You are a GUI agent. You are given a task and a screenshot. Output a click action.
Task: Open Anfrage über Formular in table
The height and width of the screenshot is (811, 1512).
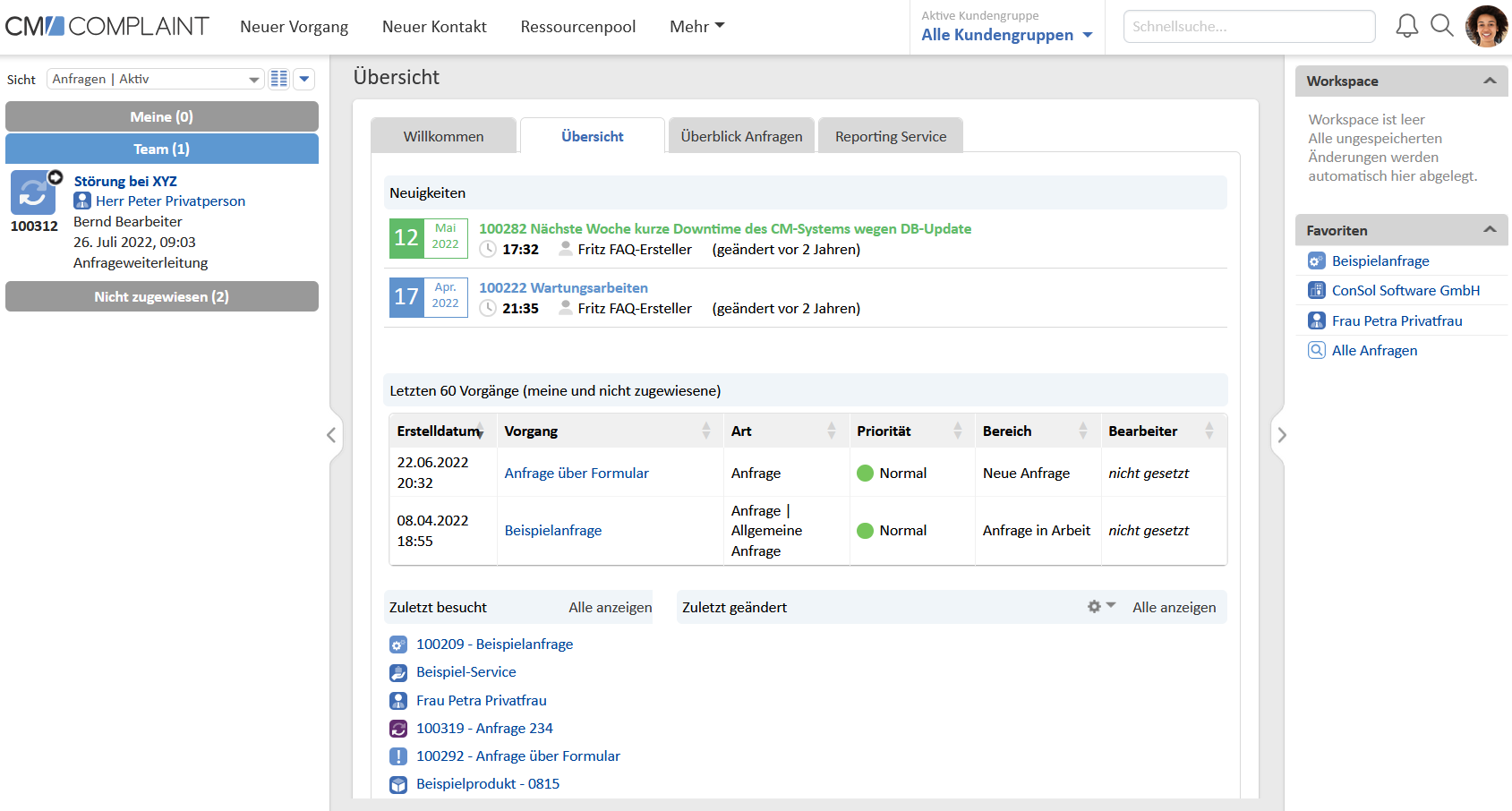577,473
